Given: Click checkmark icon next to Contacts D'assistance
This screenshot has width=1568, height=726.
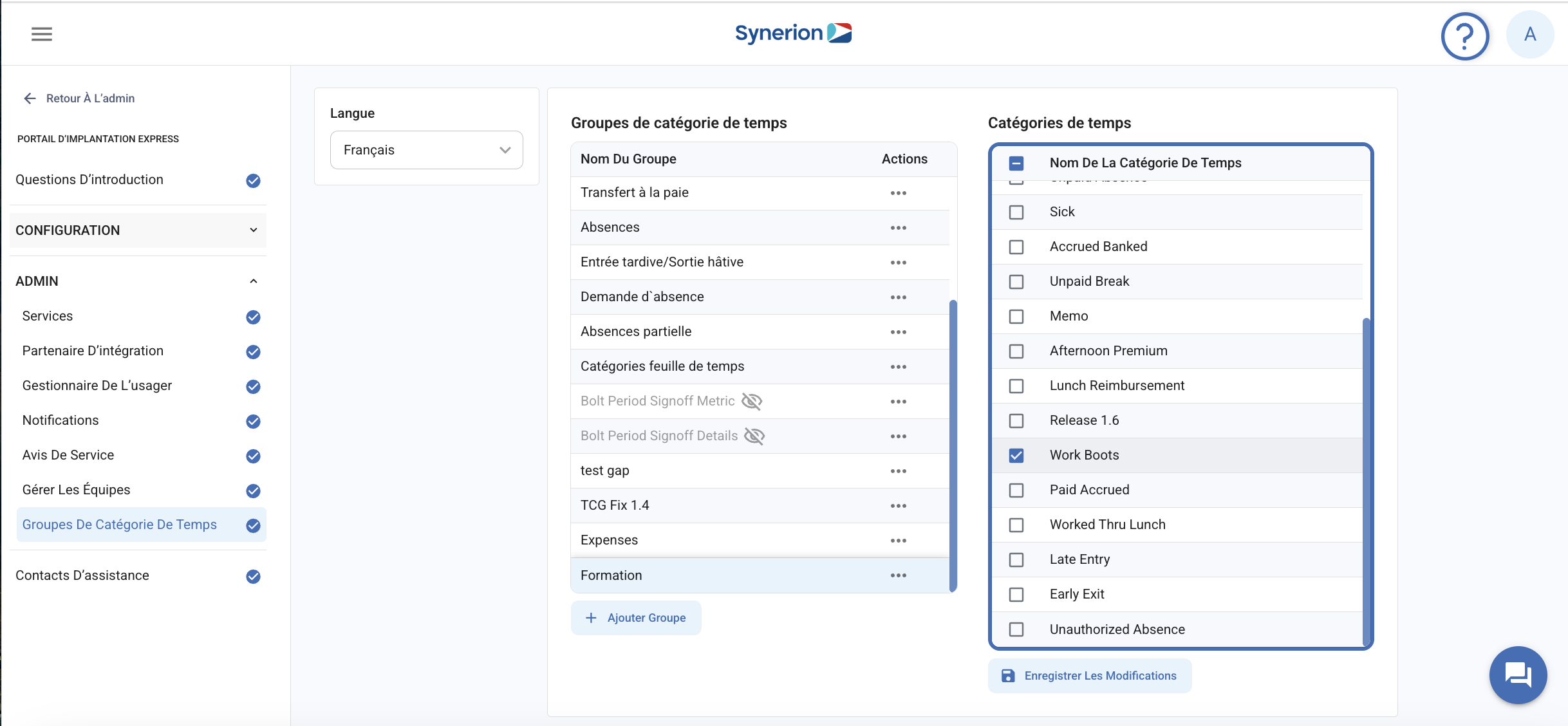Looking at the screenshot, I should pos(253,577).
